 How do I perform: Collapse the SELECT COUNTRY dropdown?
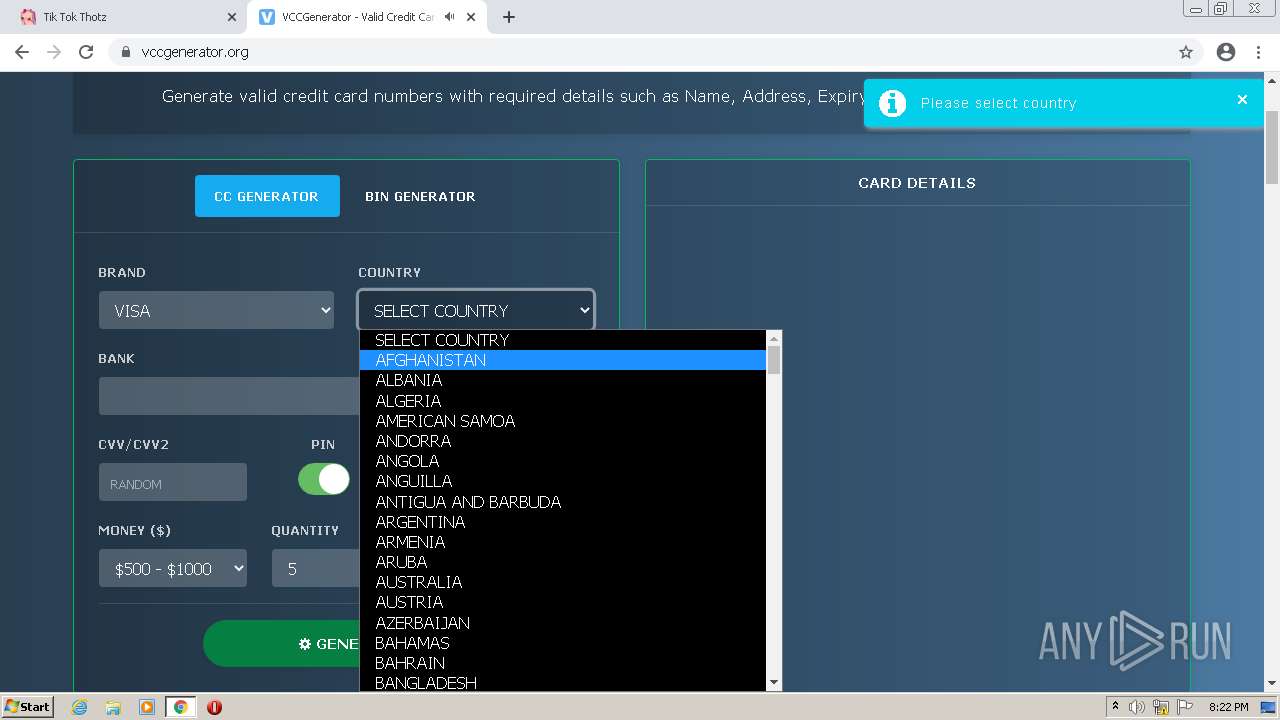click(476, 310)
